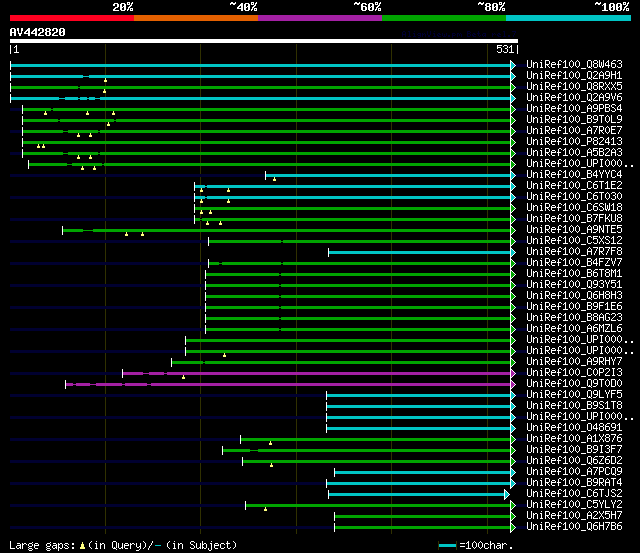
Task: Select the UniRef100_B9I3F7 label
Action: tap(574, 450)
